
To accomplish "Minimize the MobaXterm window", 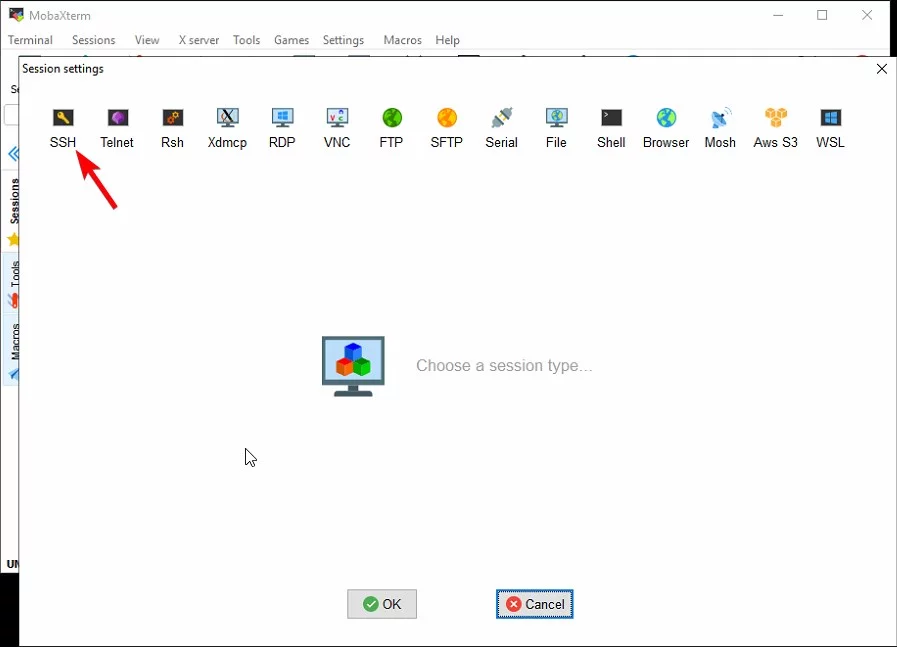I will (x=778, y=15).
